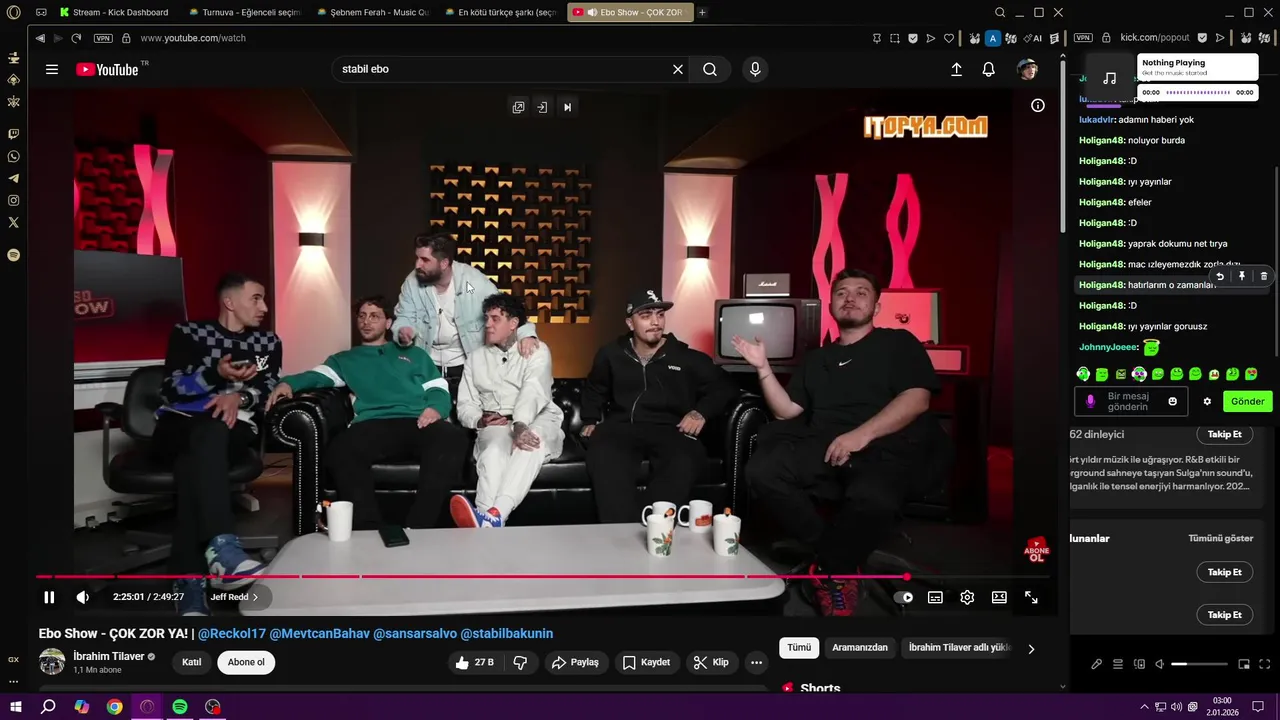Screen dimensions: 1280x720
Task: Bookmark page with heart icon
Action: (x=949, y=38)
